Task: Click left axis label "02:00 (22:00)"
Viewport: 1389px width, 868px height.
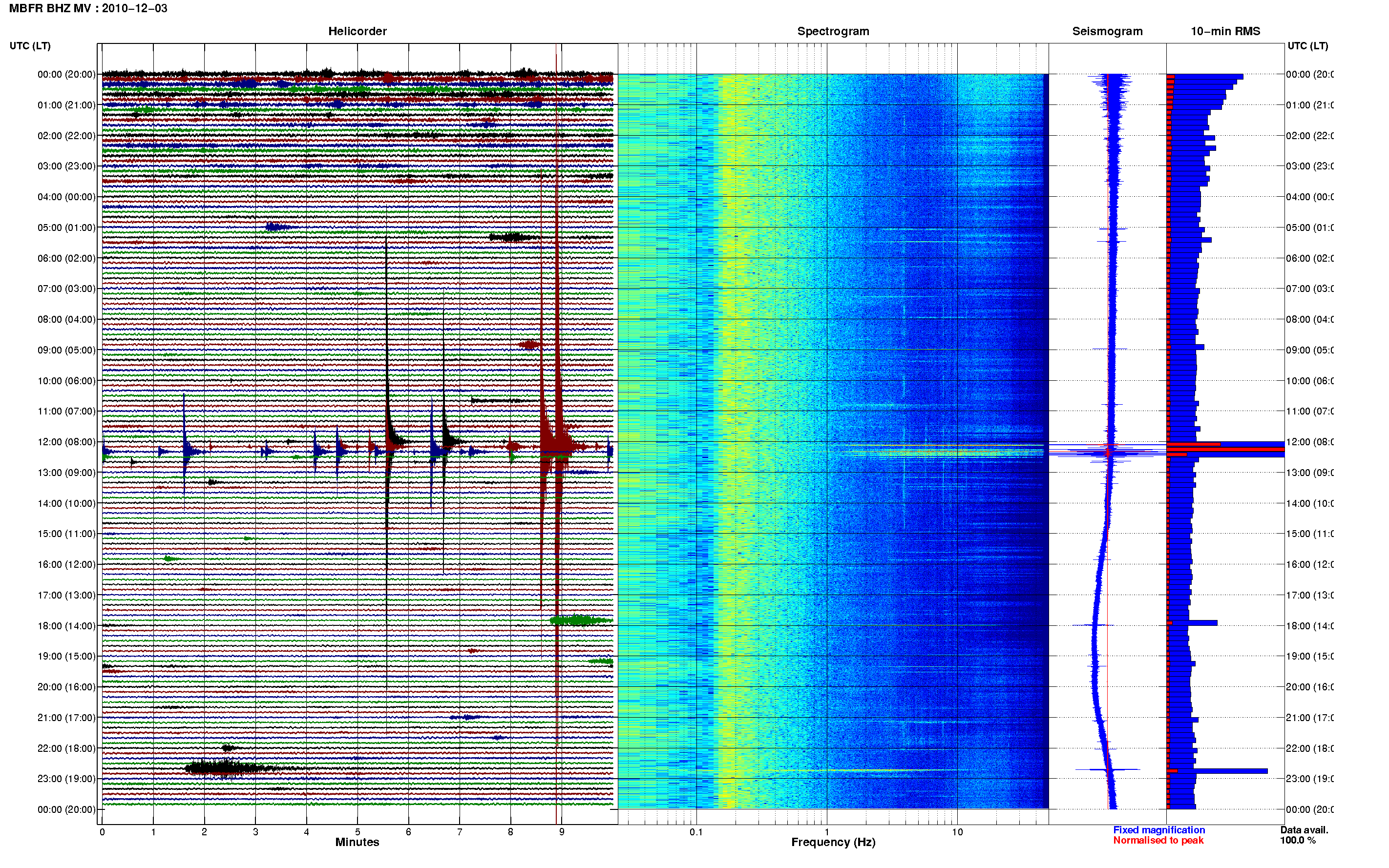Action: [66, 136]
